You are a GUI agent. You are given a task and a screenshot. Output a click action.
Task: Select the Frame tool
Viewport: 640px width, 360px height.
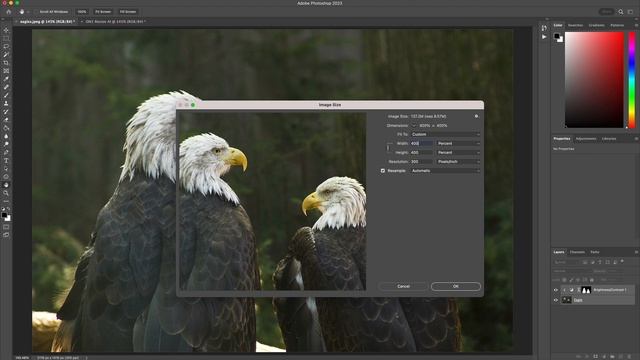click(x=6, y=71)
